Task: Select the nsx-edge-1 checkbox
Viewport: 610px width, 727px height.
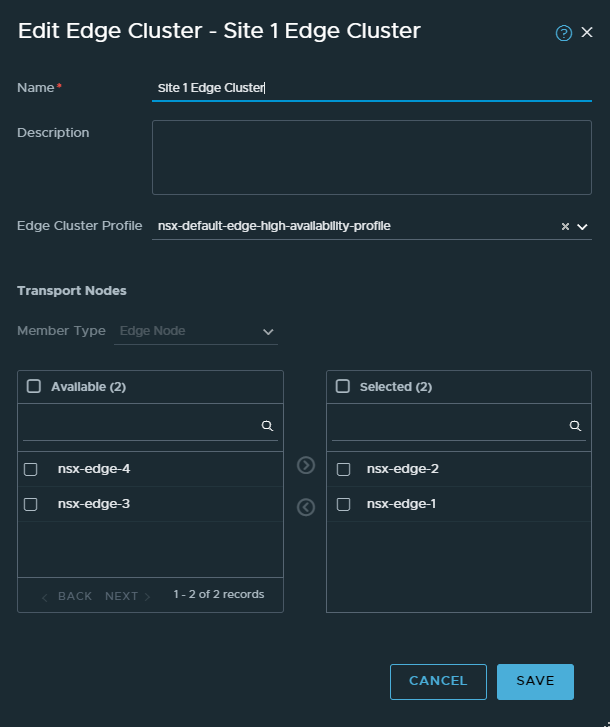Action: pyautogui.click(x=344, y=504)
